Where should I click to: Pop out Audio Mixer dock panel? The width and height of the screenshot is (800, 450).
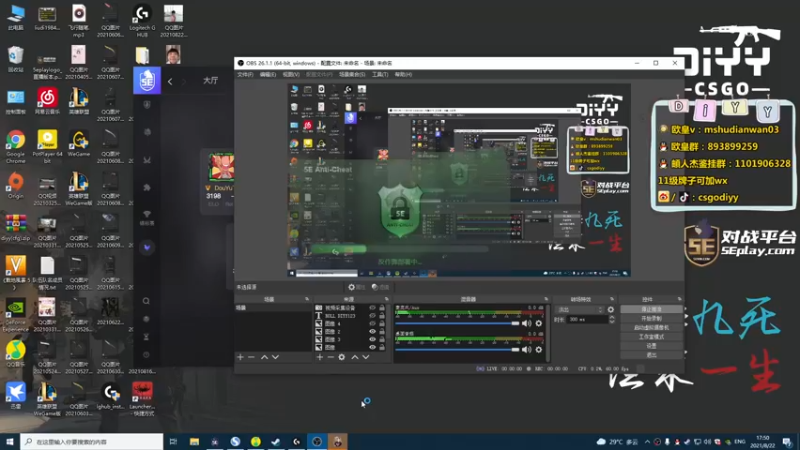point(546,299)
